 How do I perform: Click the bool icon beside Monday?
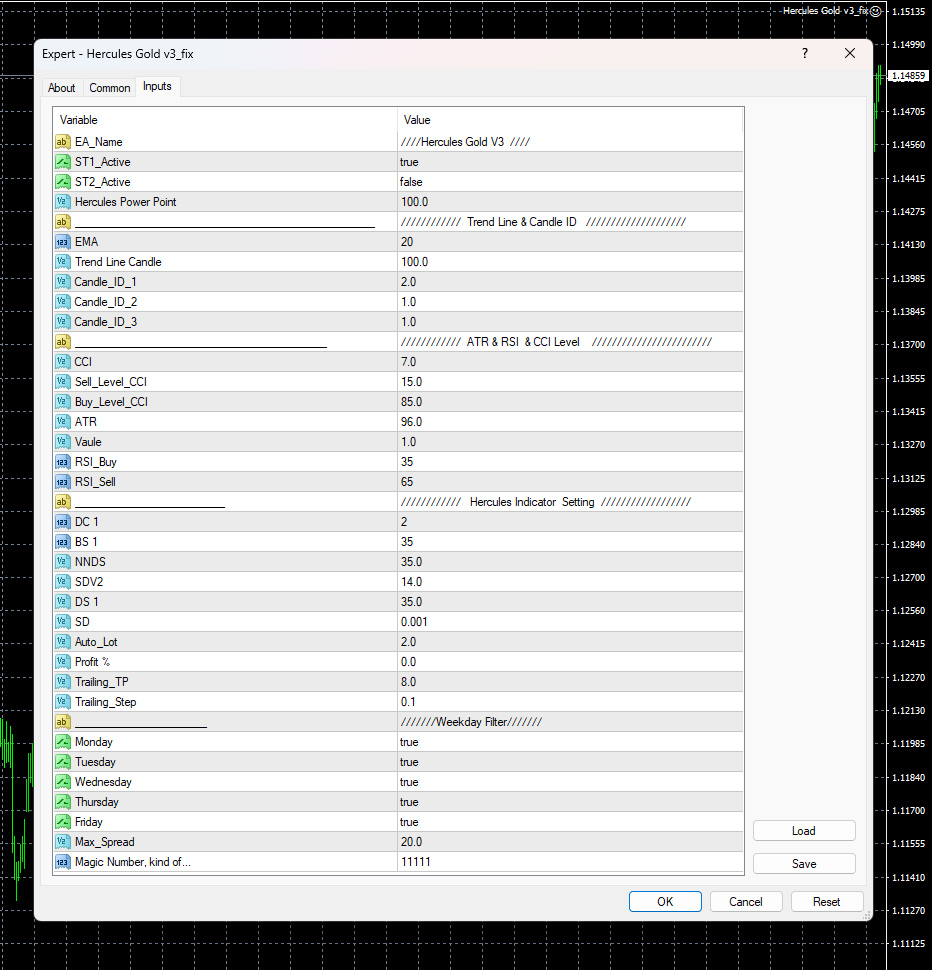(x=62, y=742)
